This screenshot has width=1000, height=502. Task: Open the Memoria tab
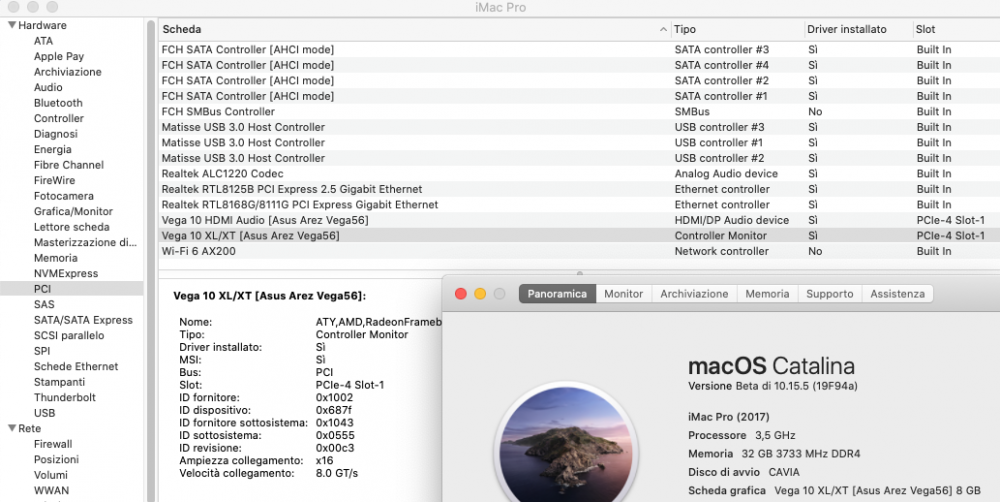pyautogui.click(x=767, y=293)
